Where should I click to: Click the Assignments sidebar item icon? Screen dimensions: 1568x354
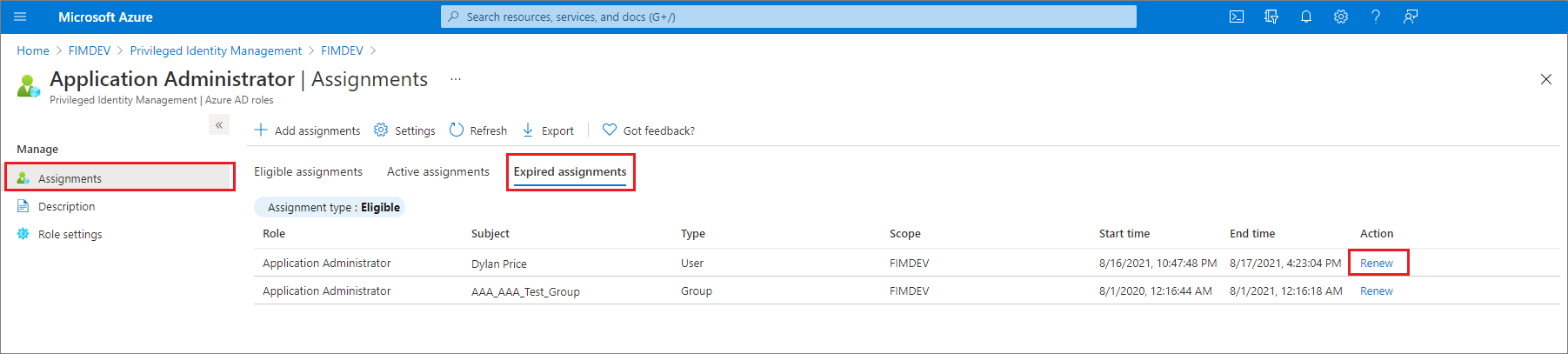pos(23,178)
